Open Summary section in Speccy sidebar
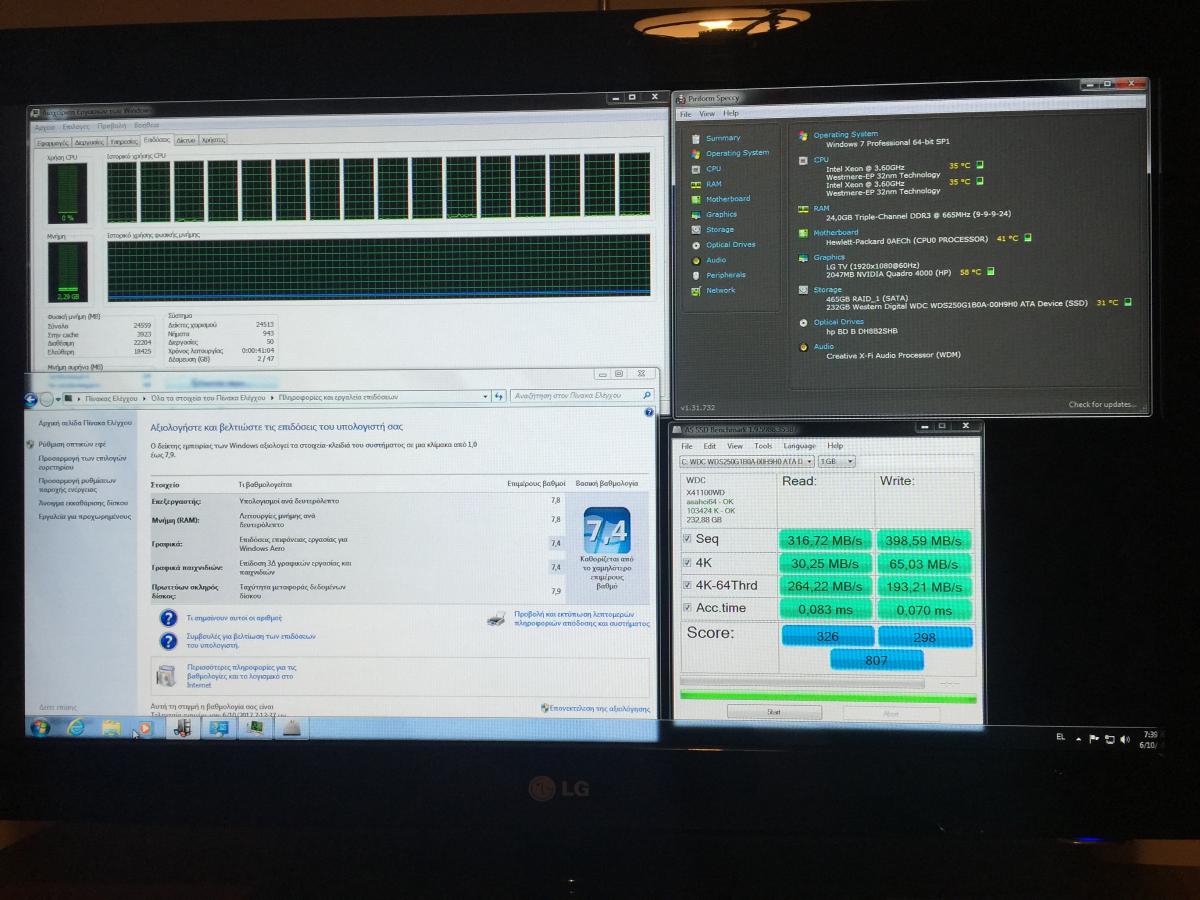 (722, 138)
